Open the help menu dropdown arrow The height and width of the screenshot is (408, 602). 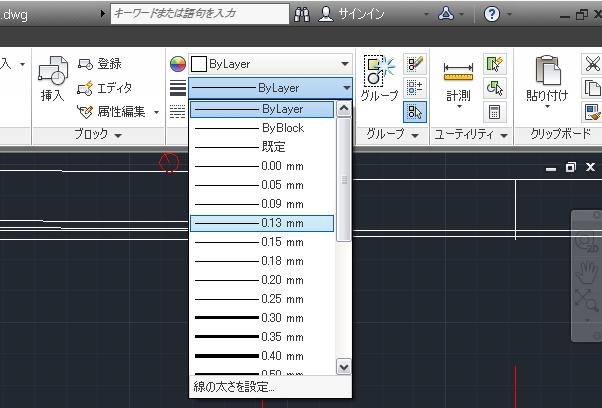pyautogui.click(x=509, y=15)
